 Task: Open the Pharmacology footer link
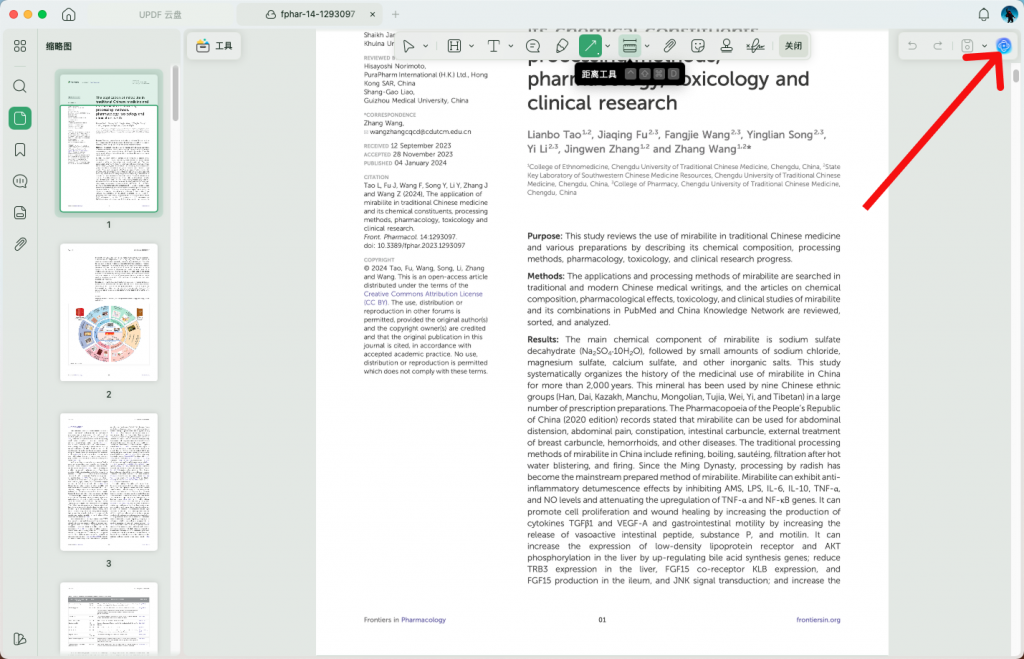pos(423,620)
